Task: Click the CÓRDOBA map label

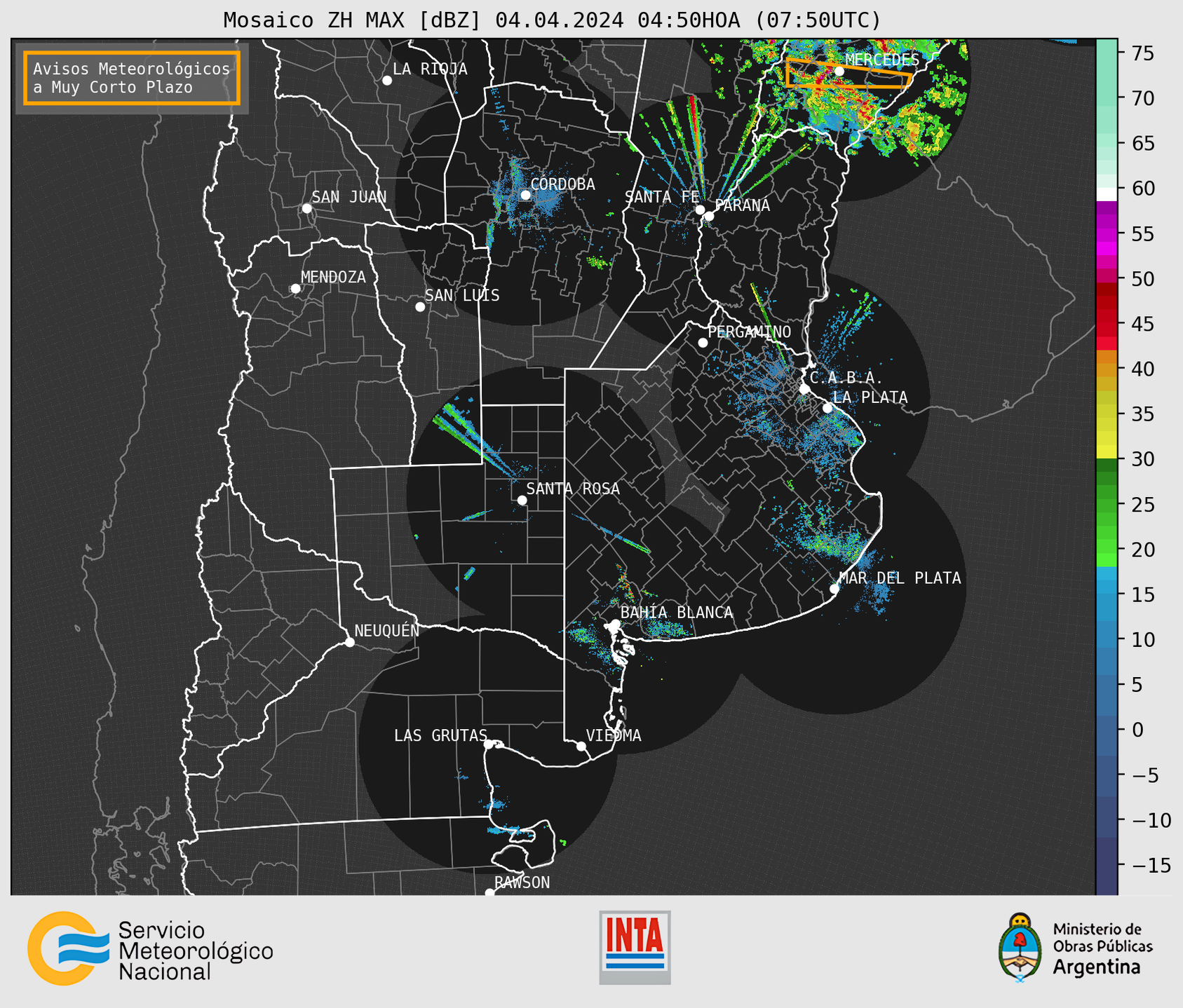Action: point(562,184)
